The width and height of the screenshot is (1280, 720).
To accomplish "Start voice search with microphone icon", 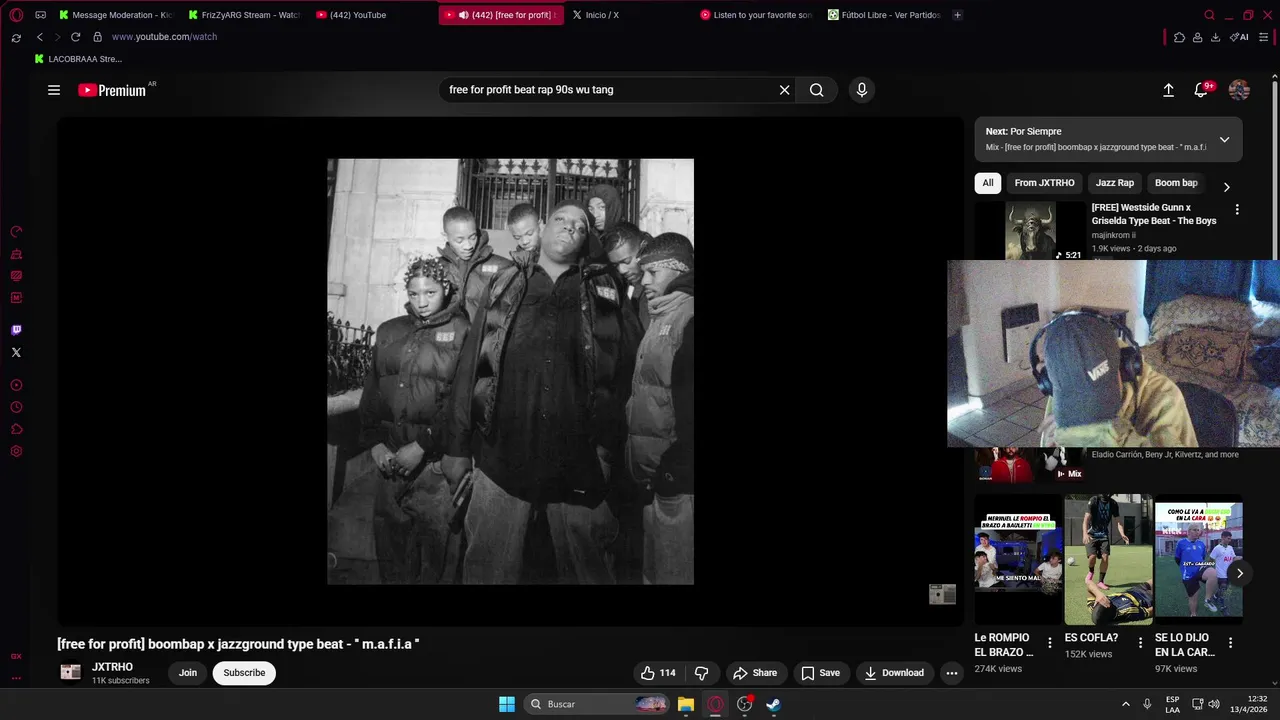I will point(862,90).
